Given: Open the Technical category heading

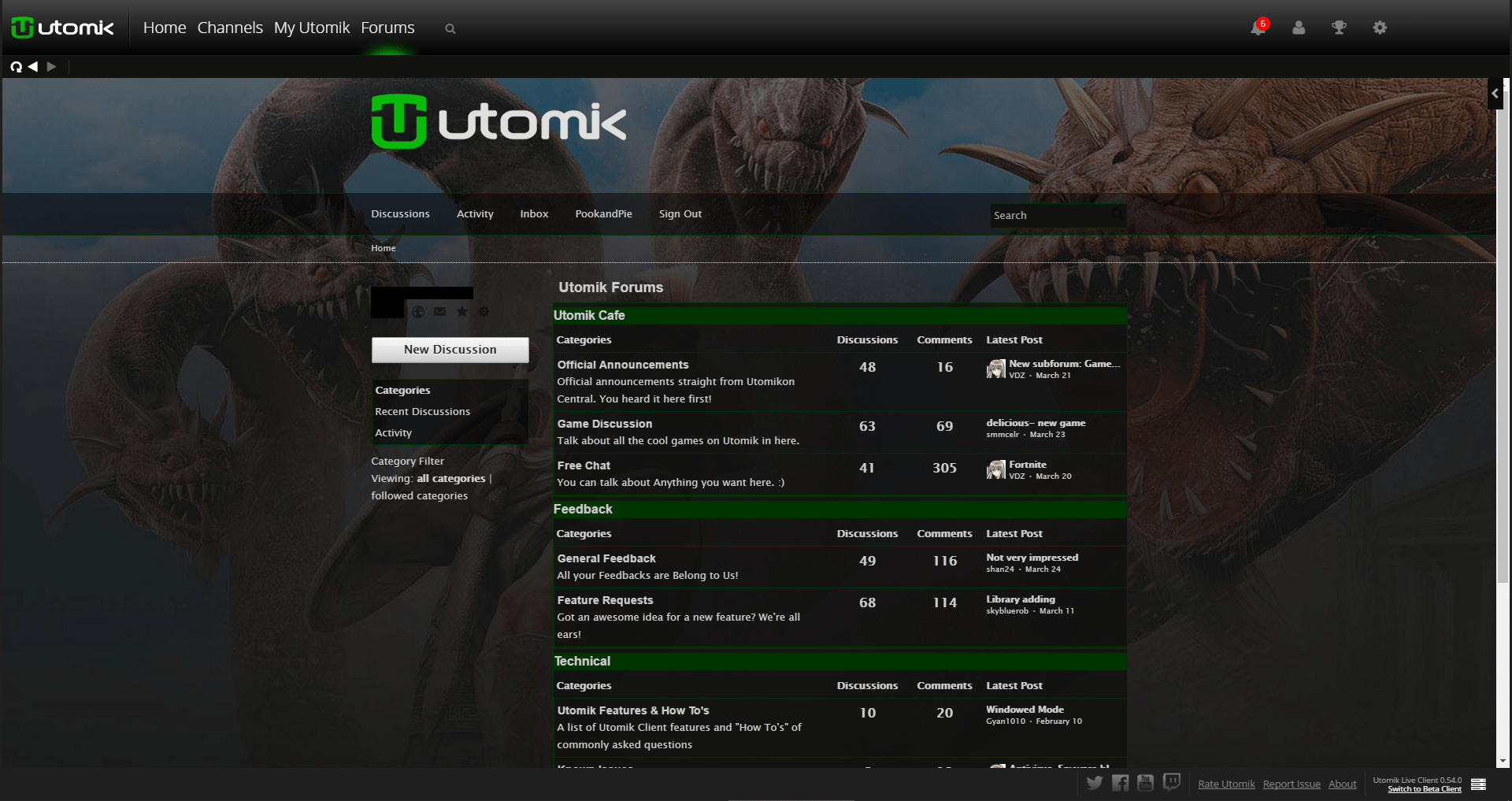Looking at the screenshot, I should click(x=582, y=661).
